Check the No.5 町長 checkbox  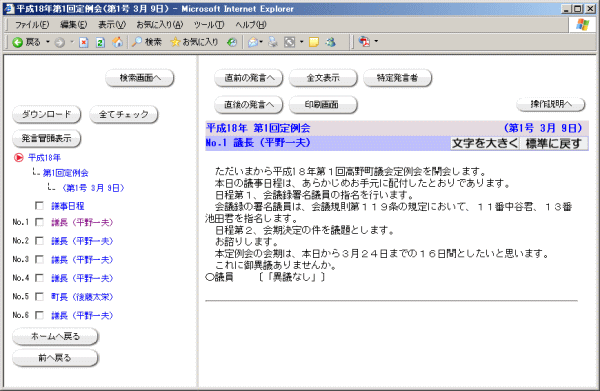(39, 297)
